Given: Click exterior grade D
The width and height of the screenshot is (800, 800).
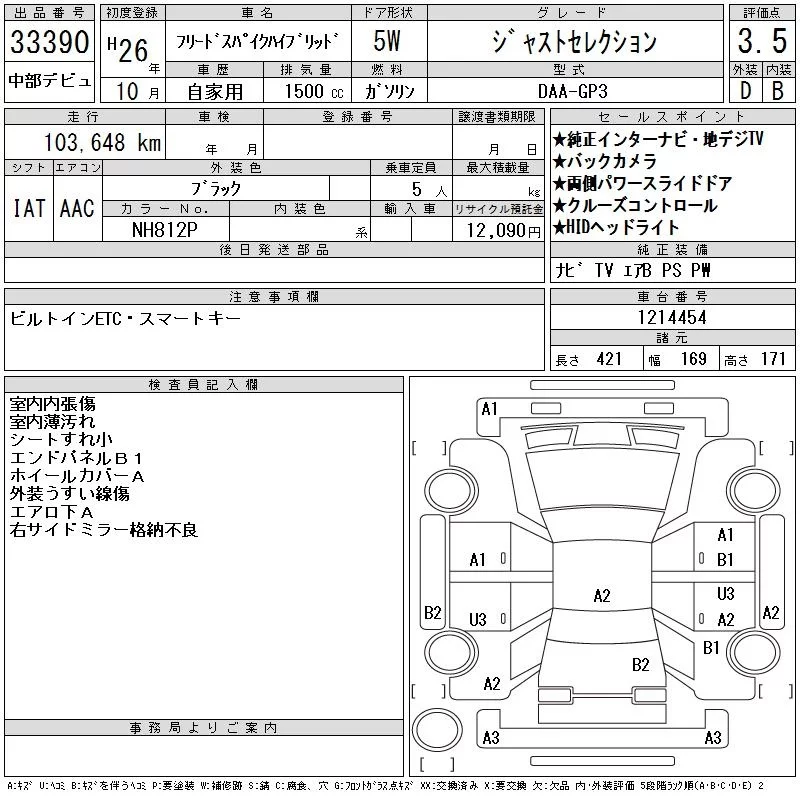Looking at the screenshot, I should [745, 91].
